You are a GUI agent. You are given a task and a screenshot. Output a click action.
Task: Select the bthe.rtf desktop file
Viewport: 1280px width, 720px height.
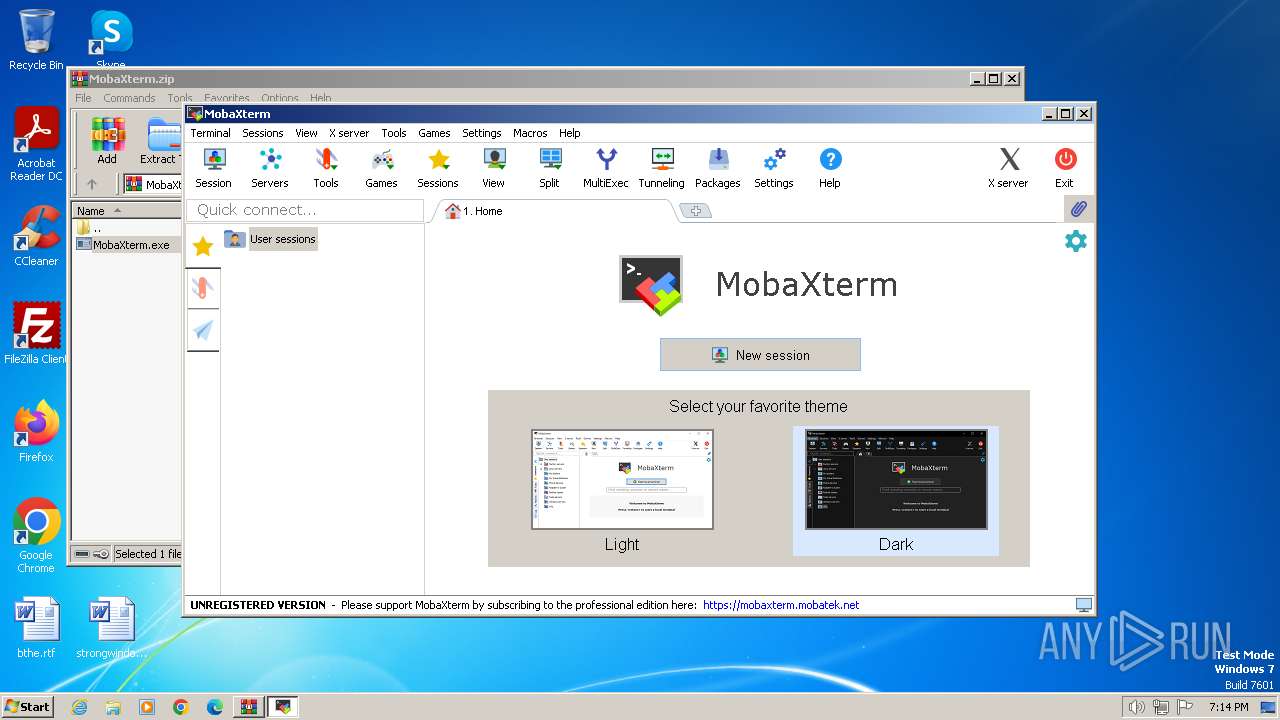(x=36, y=628)
